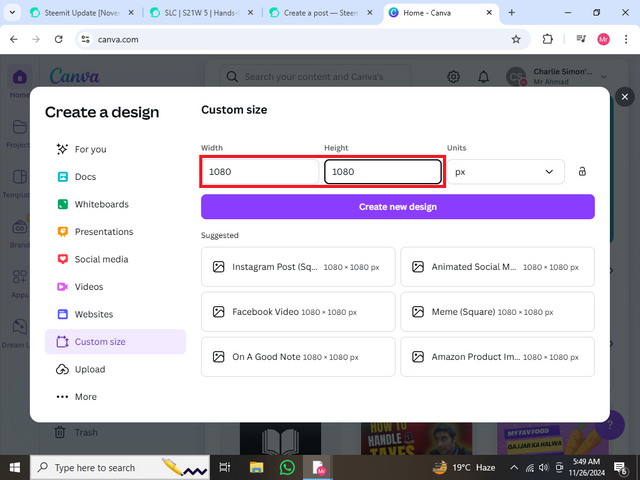Image resolution: width=640 pixels, height=480 pixels.
Task: Click the Canva search box
Action: (x=315, y=77)
